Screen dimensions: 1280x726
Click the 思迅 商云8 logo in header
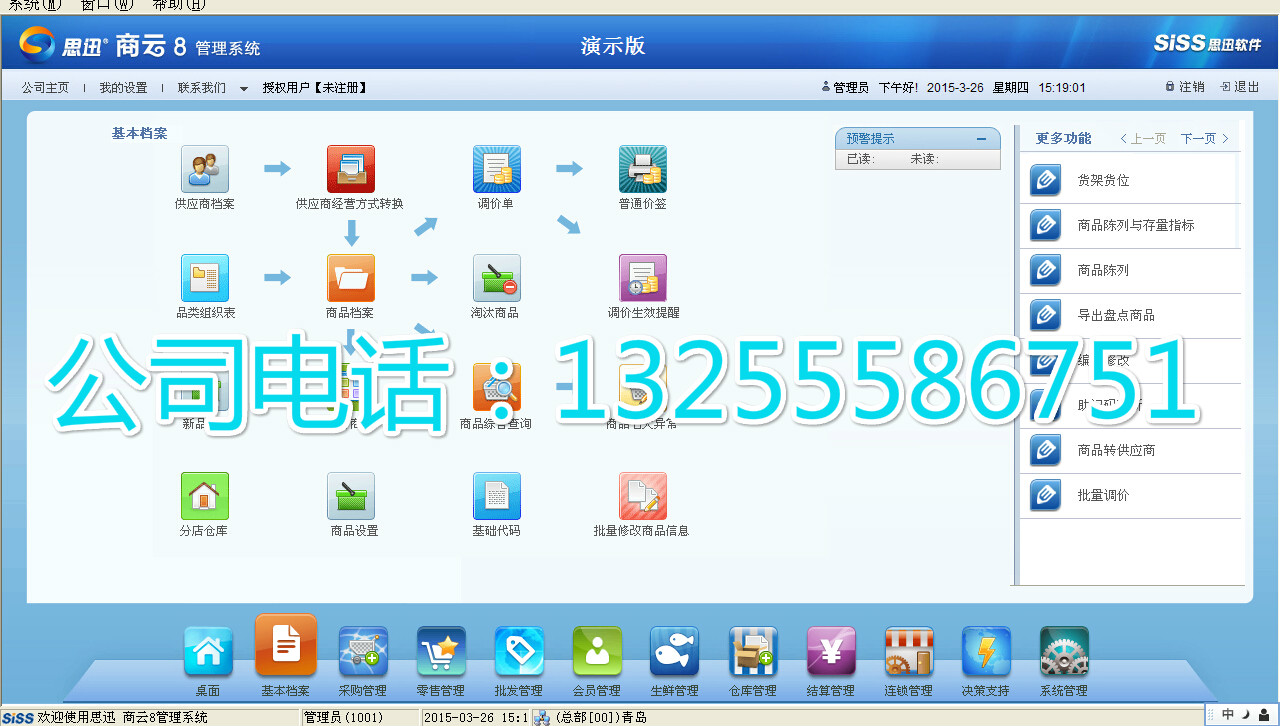tap(140, 45)
